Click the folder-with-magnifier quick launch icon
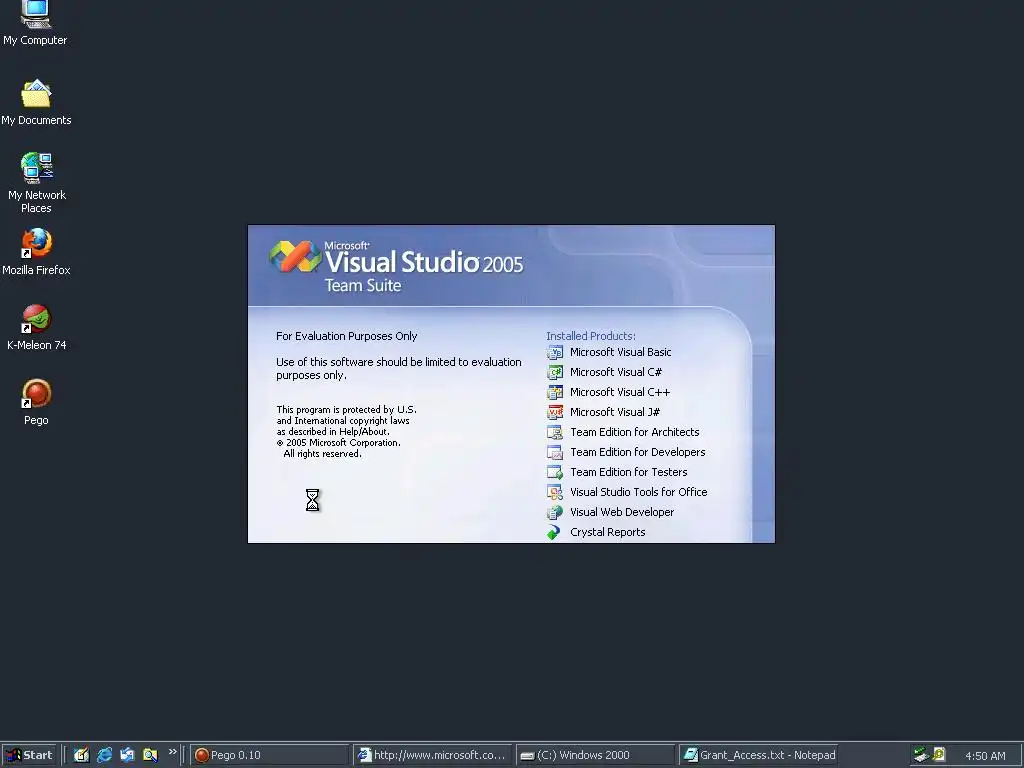The height and width of the screenshot is (768, 1024). 150,755
